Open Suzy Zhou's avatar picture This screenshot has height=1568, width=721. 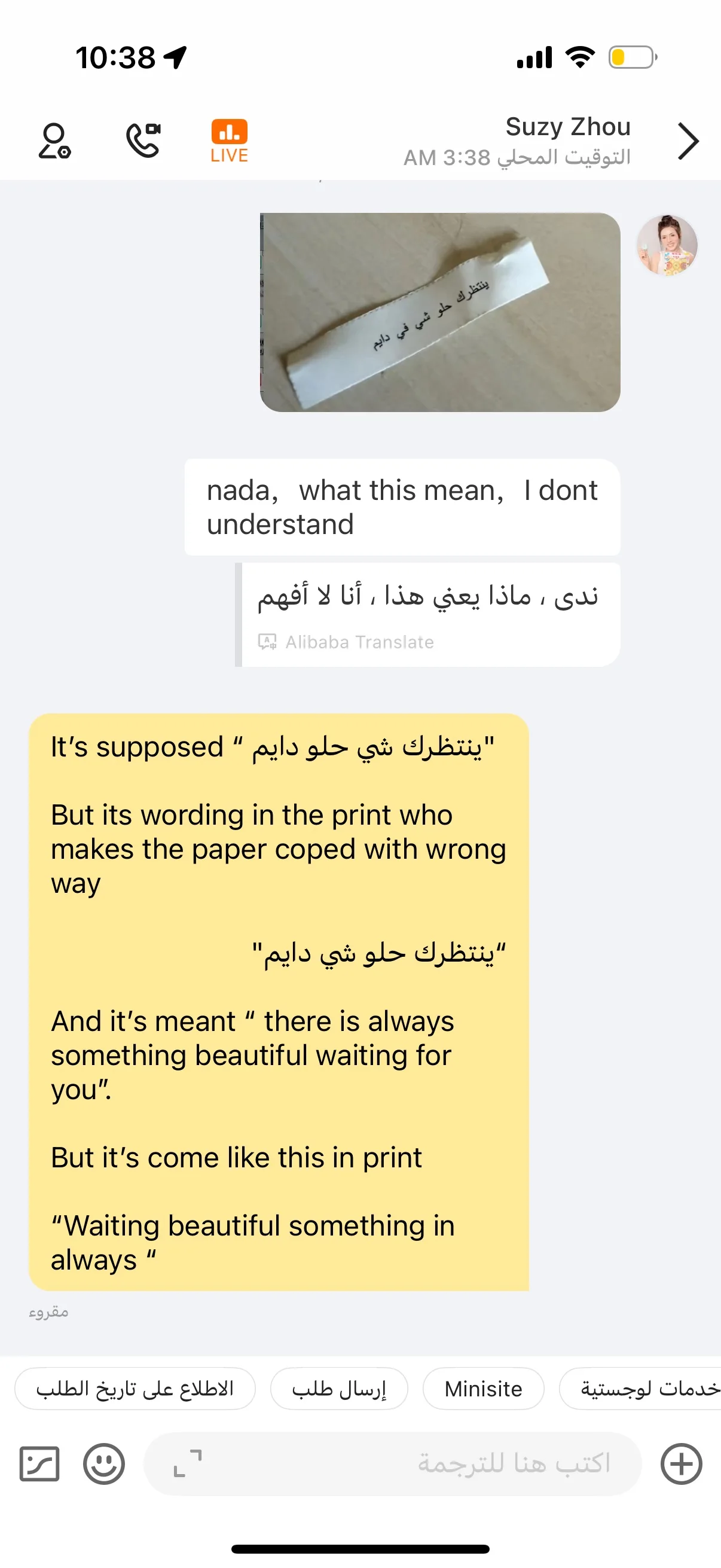pyautogui.click(x=667, y=245)
